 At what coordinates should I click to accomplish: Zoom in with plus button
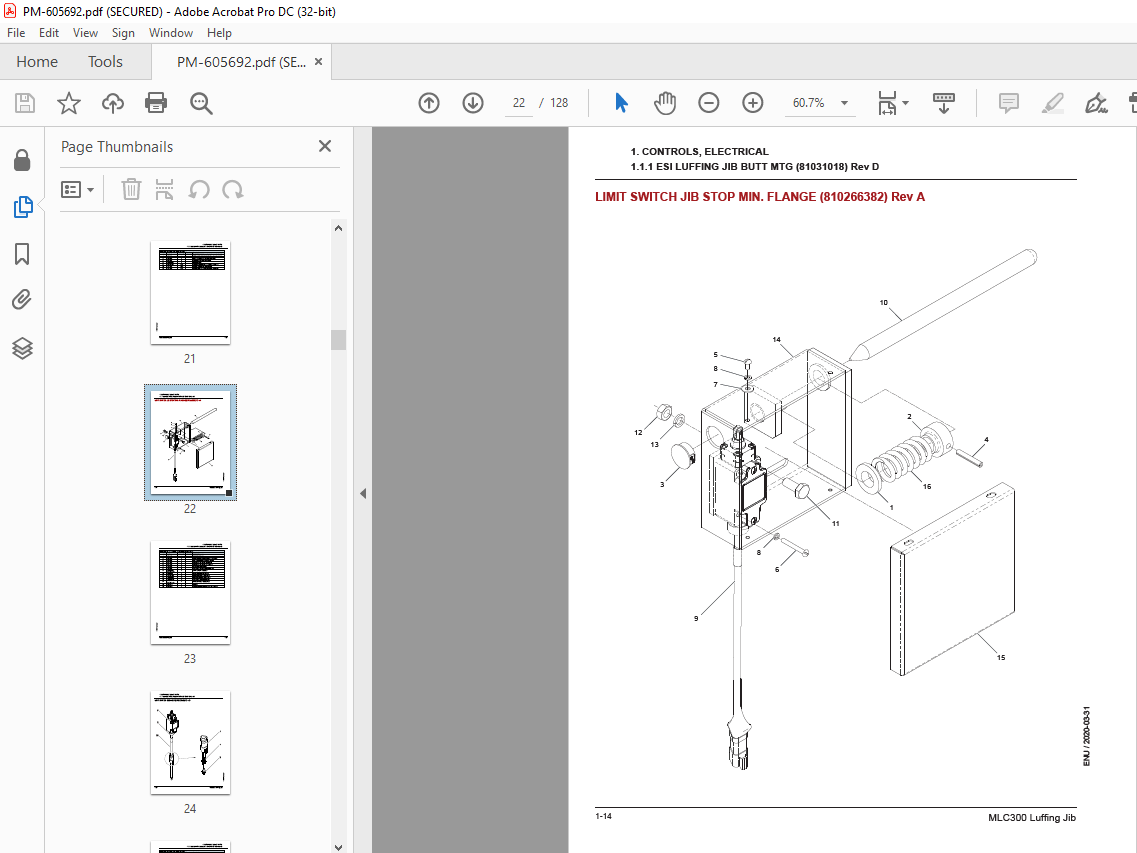[753, 103]
